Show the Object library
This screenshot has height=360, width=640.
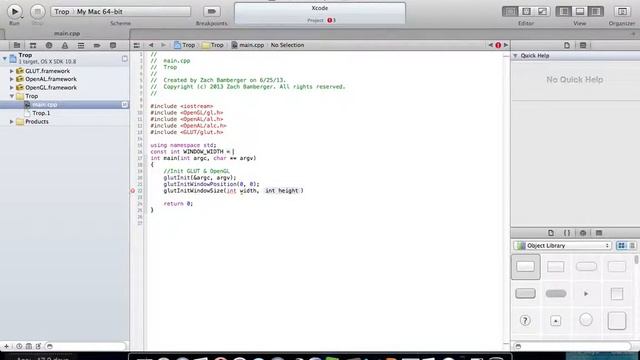[x=583, y=233]
